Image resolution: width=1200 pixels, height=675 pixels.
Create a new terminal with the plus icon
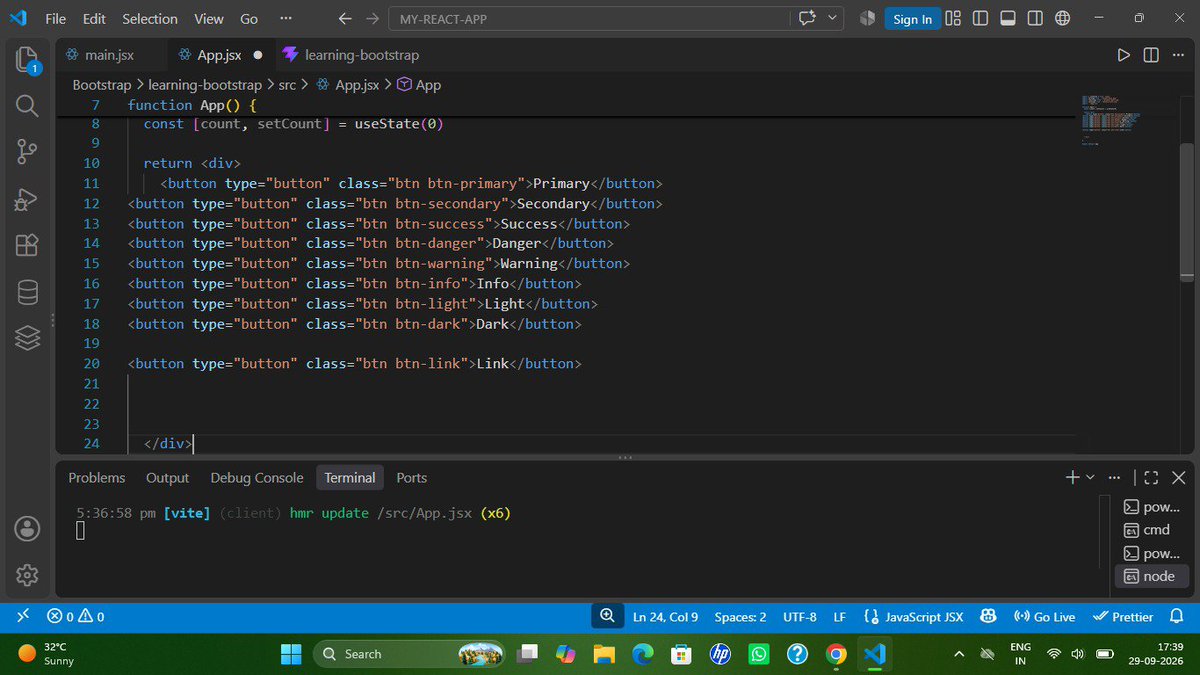[1073, 478]
